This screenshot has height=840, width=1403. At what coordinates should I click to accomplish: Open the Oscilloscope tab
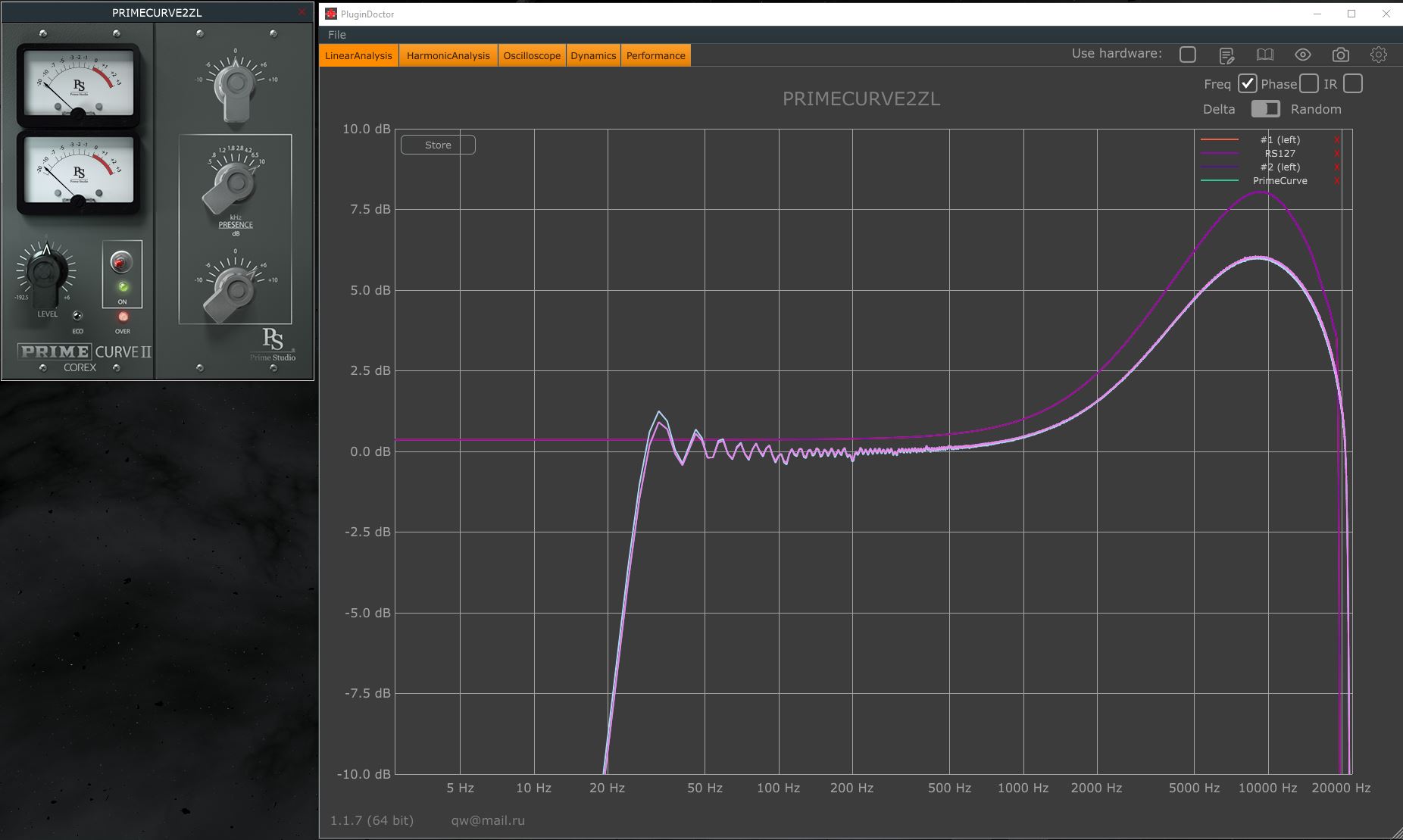pyautogui.click(x=532, y=55)
